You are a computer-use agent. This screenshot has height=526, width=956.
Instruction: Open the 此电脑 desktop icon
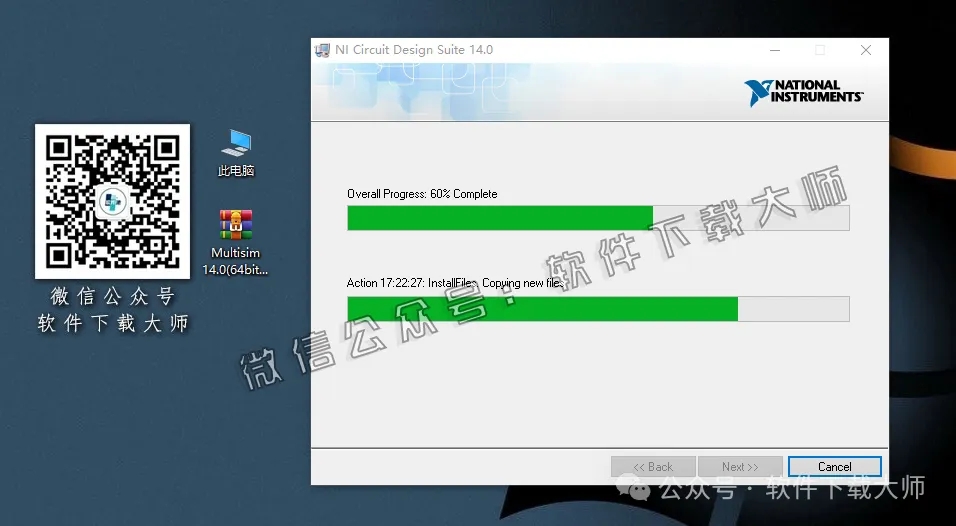coord(236,152)
